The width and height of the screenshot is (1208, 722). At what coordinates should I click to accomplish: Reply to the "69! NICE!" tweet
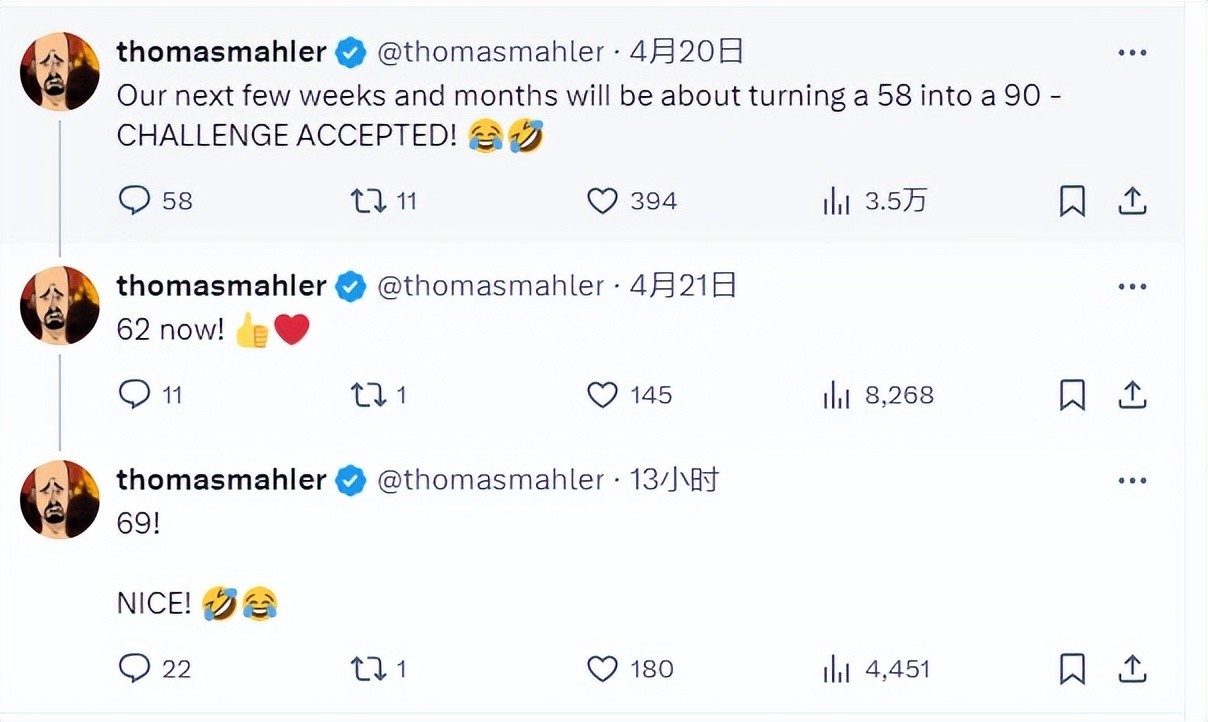[134, 668]
